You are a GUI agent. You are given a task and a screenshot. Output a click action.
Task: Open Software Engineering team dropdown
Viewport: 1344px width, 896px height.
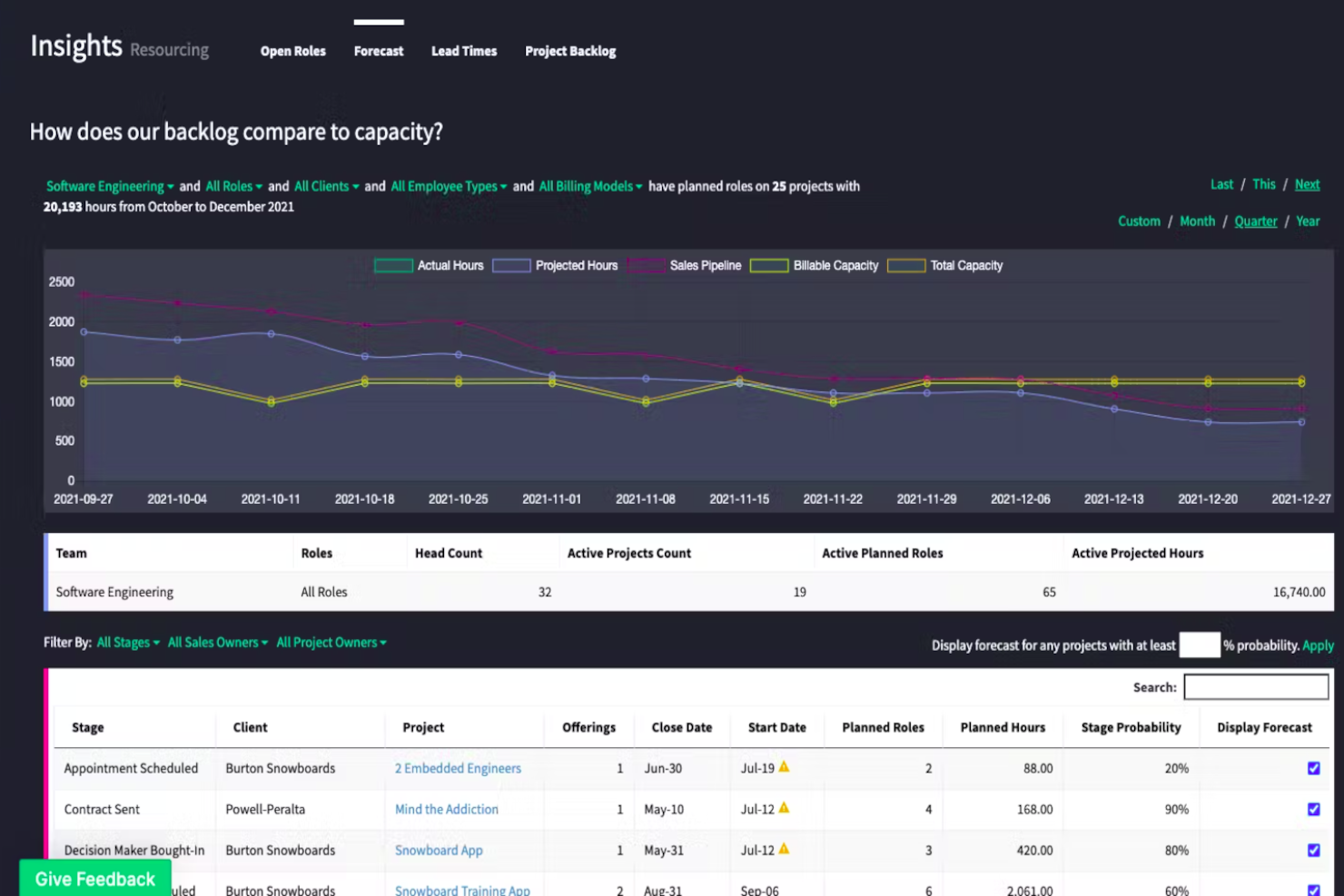[x=110, y=186]
